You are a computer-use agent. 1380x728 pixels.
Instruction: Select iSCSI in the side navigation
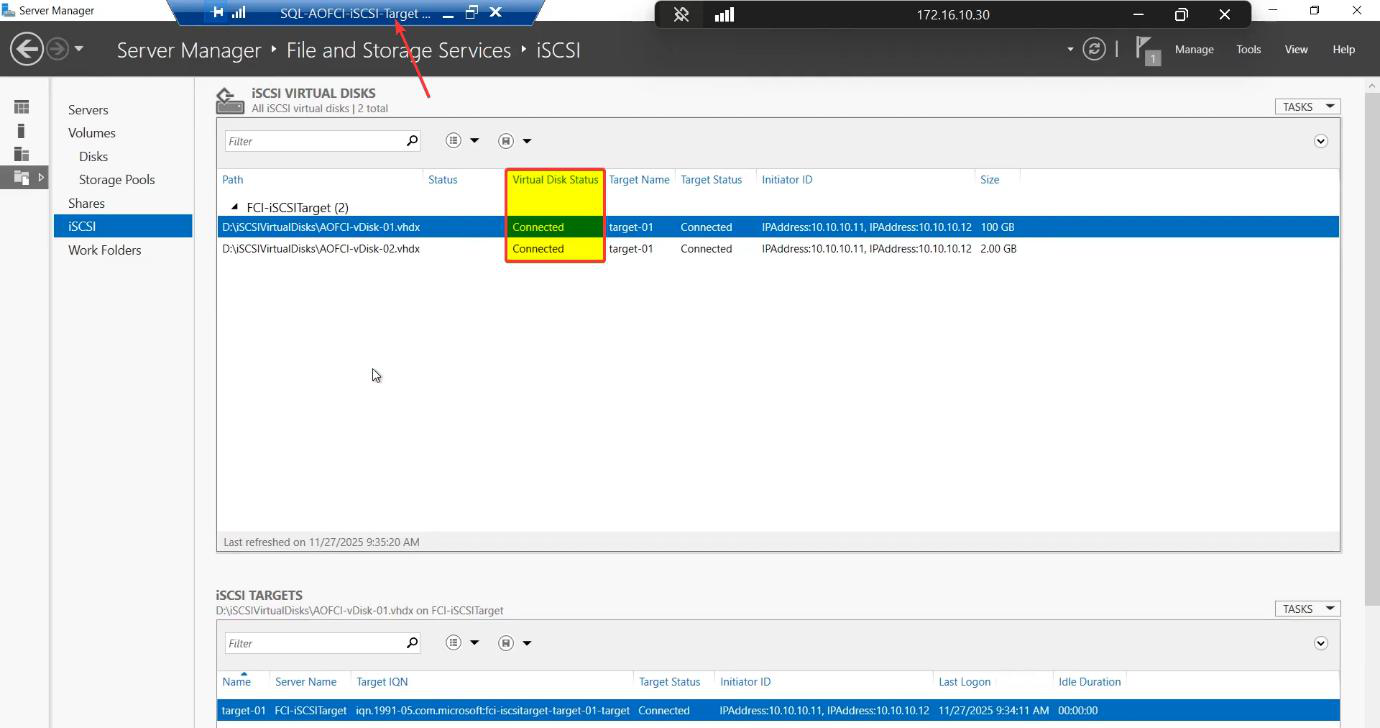123,226
